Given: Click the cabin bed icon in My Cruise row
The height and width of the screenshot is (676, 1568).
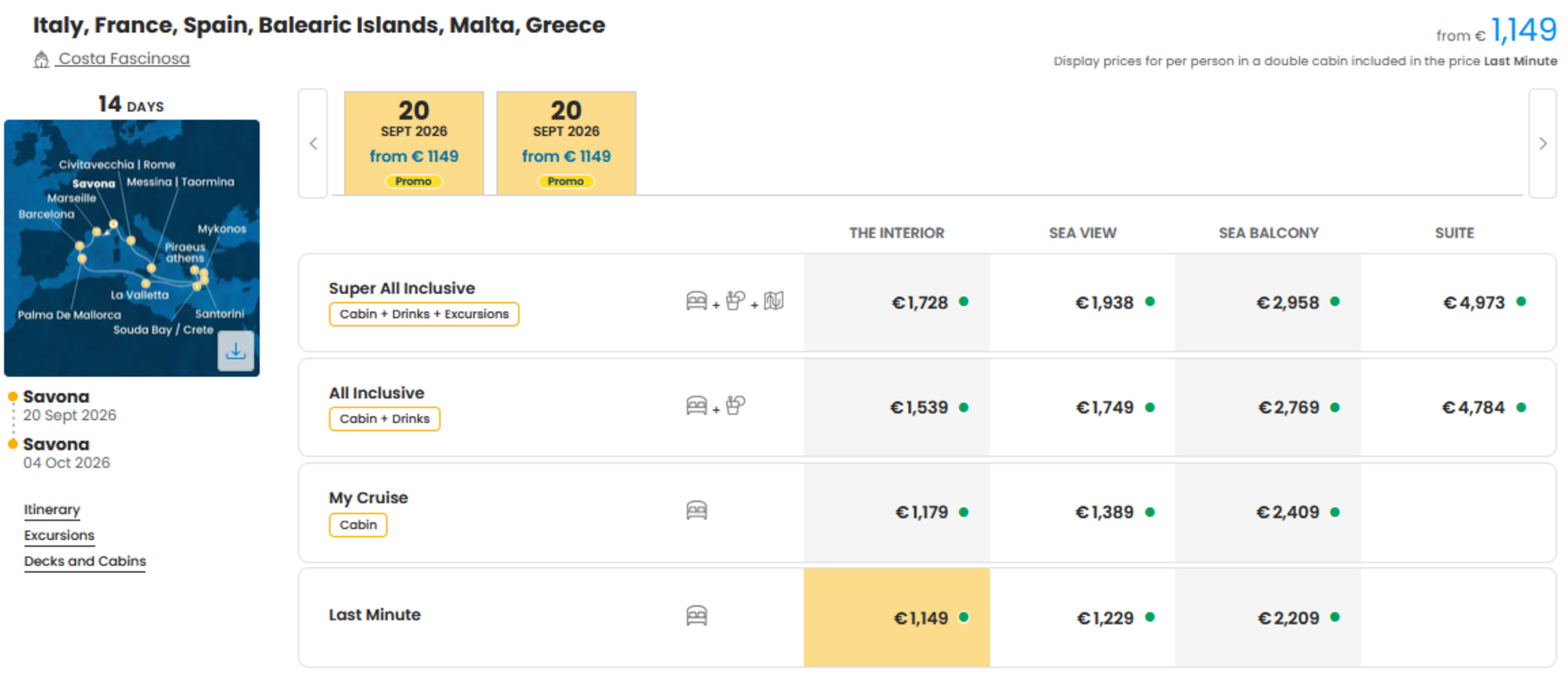Looking at the screenshot, I should tap(696, 511).
